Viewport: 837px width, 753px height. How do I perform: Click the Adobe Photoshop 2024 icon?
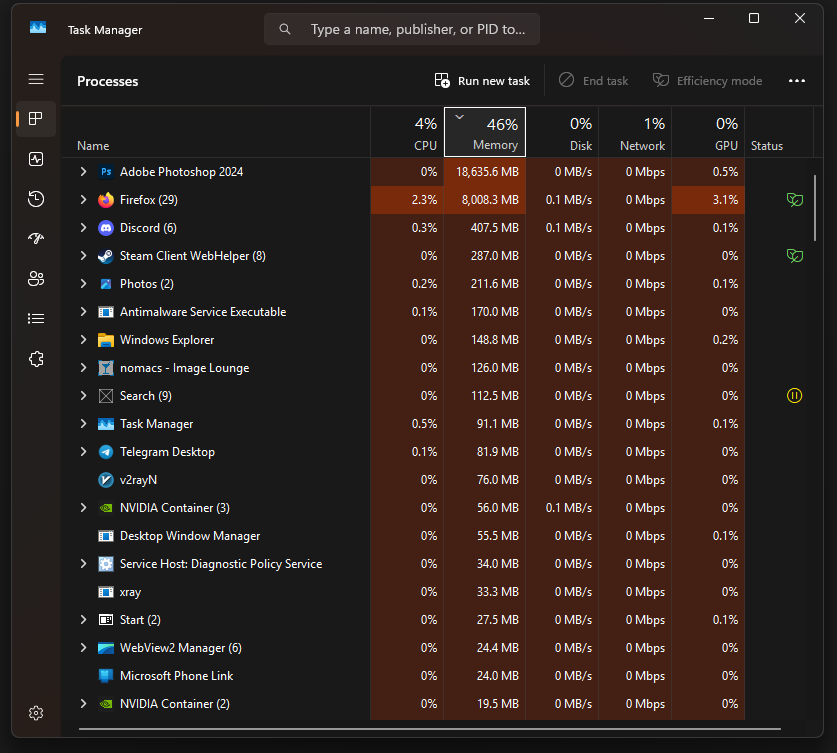[x=106, y=172]
